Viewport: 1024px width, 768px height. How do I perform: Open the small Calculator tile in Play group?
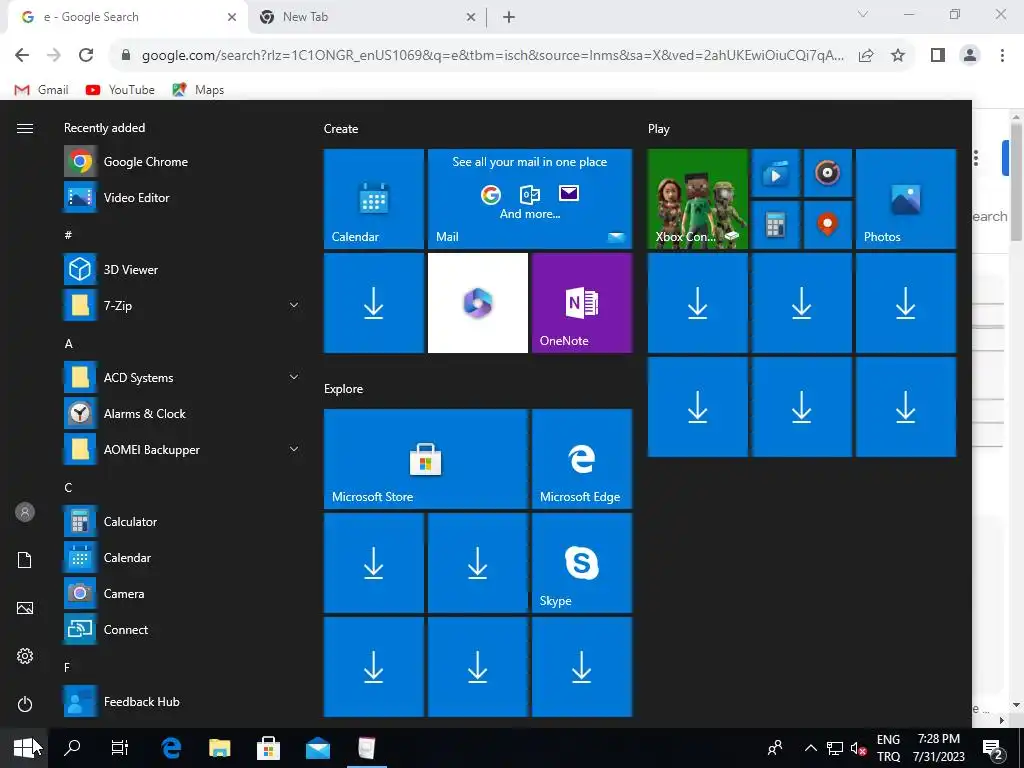coord(776,225)
